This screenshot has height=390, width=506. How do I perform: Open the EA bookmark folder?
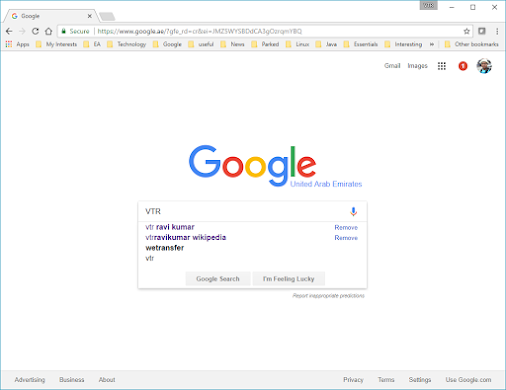92,44
